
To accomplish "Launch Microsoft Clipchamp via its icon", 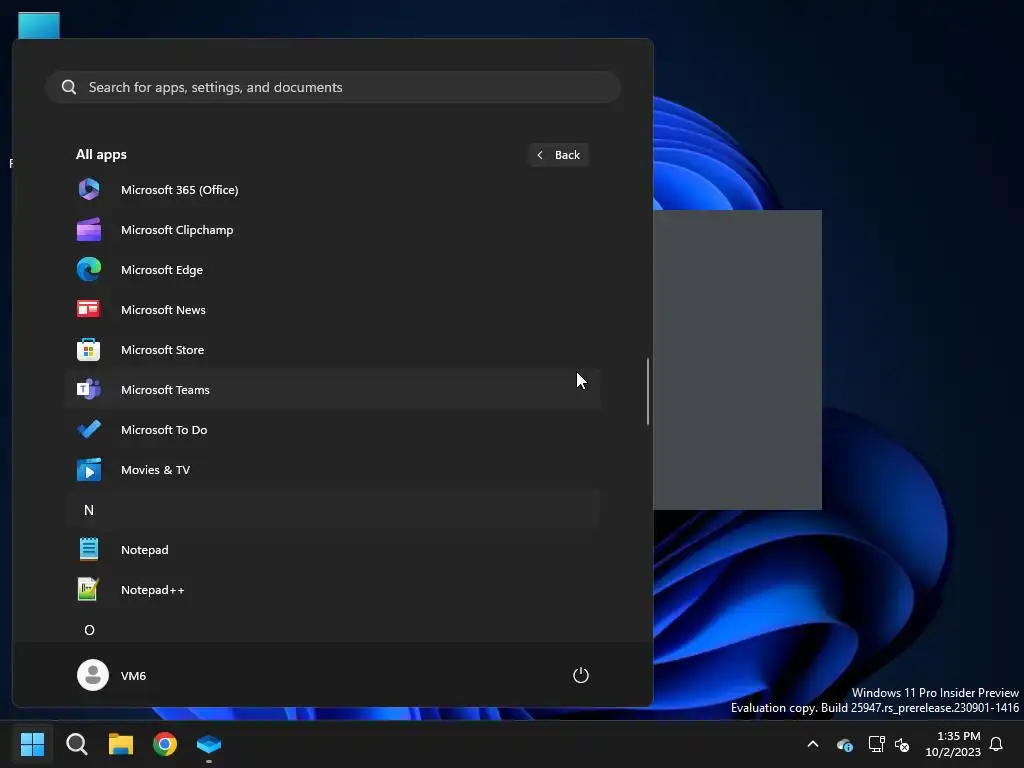I will click(89, 230).
